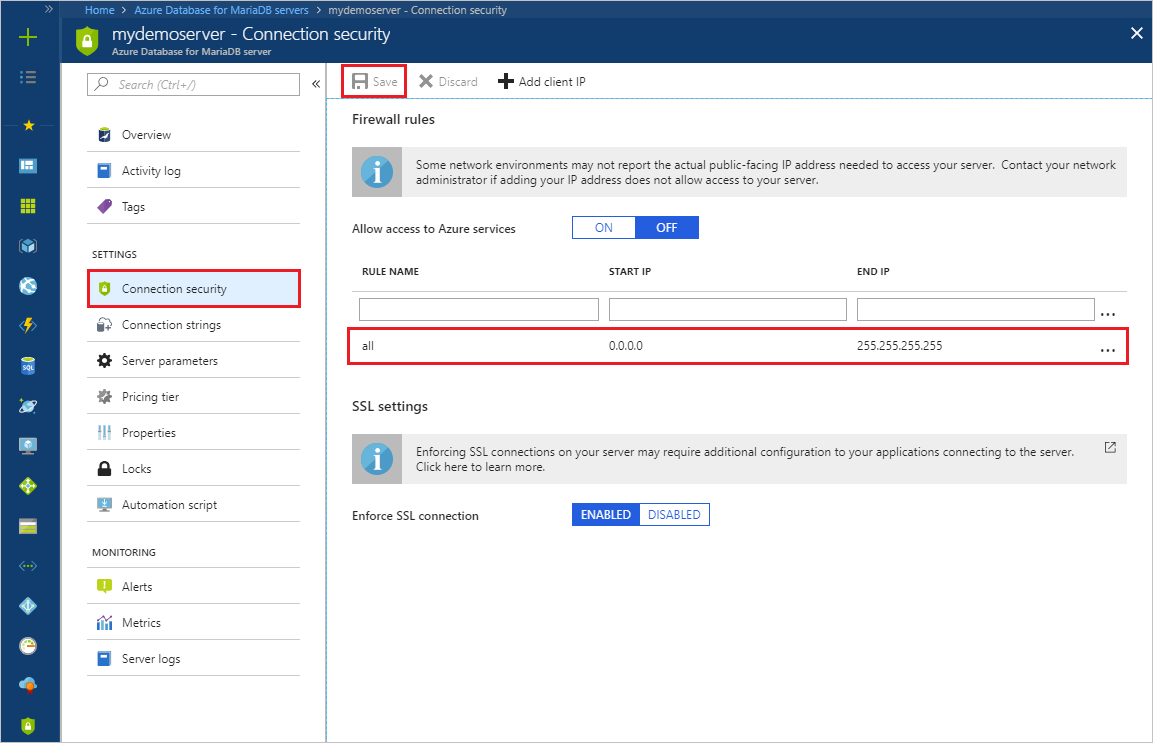Click the Home breadcrumb link
The height and width of the screenshot is (743, 1153).
99,10
